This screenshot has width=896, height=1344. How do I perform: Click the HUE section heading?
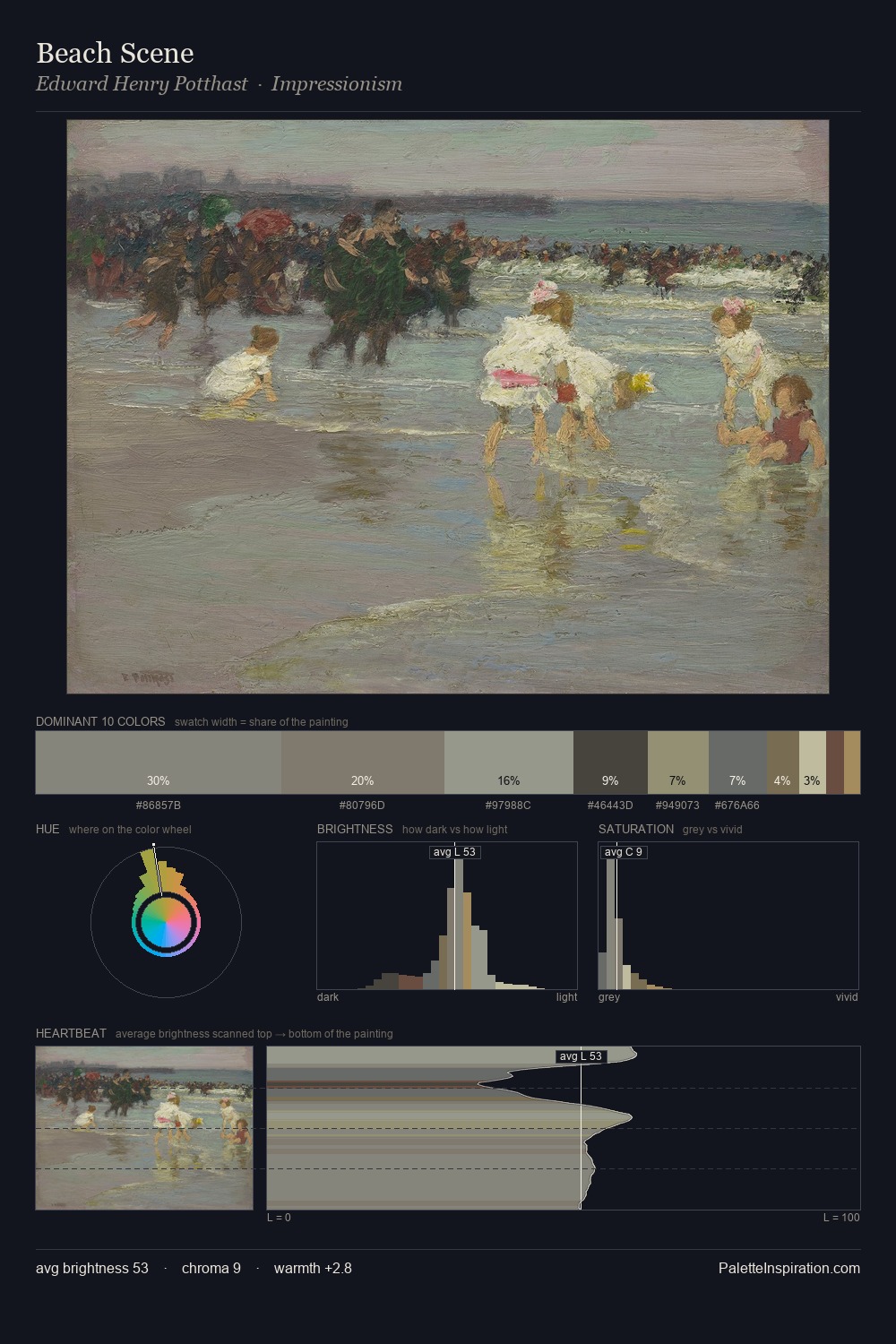point(47,829)
